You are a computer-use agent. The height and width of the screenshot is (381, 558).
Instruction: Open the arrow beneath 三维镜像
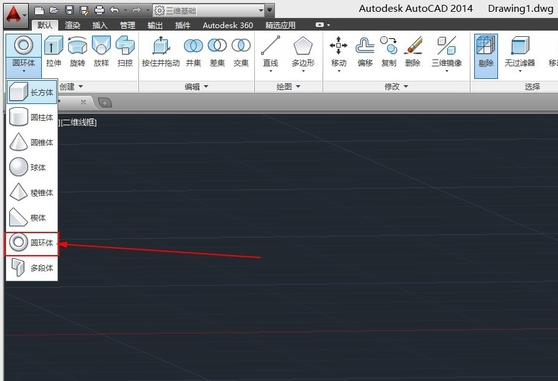coord(447,71)
